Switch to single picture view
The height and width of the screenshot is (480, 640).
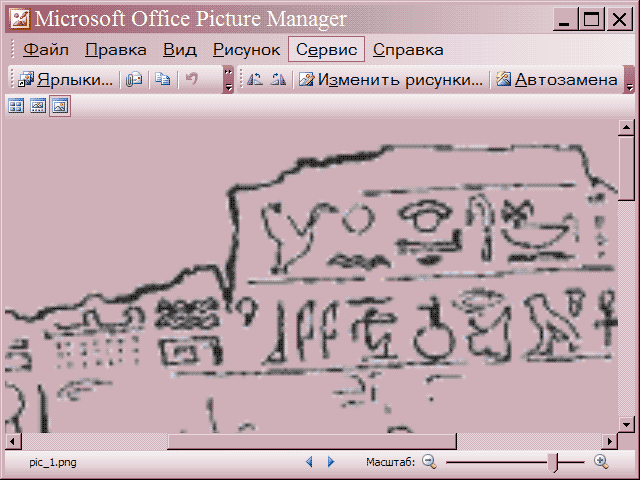(x=60, y=106)
